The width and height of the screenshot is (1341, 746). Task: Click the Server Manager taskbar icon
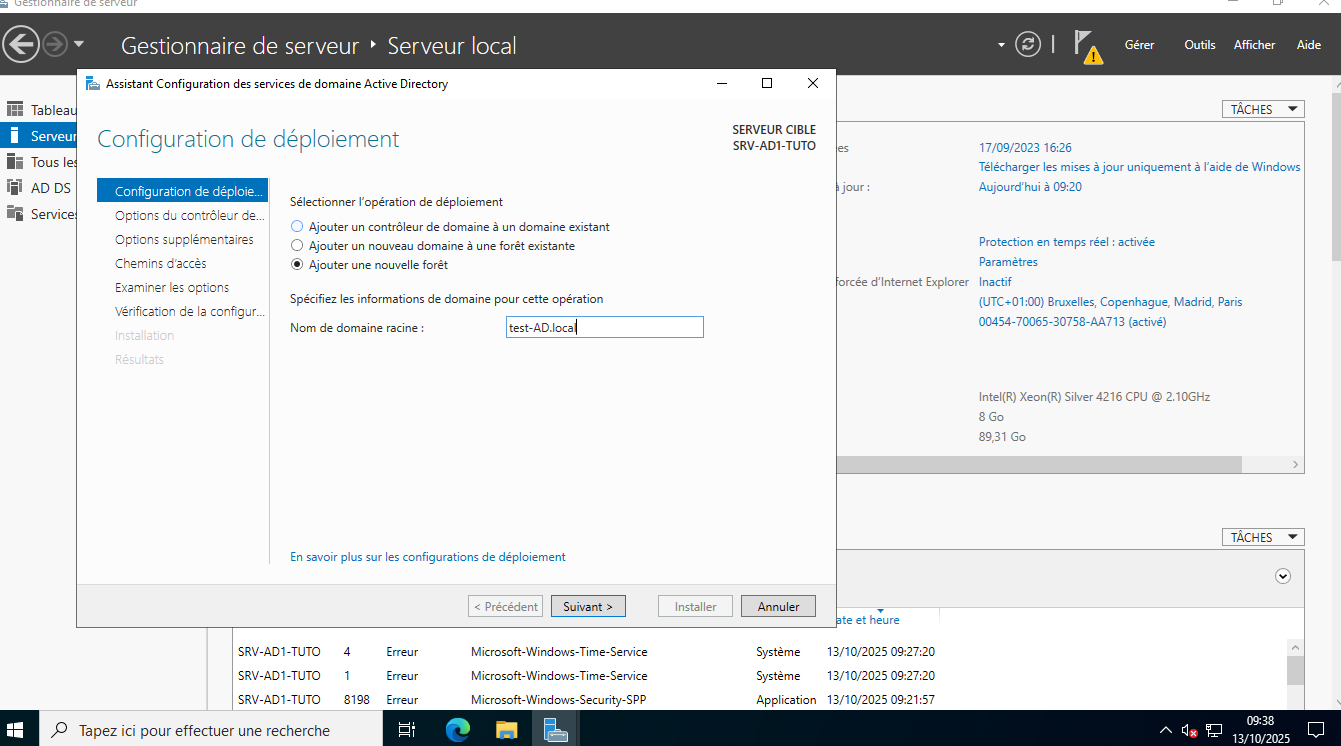[x=556, y=730]
